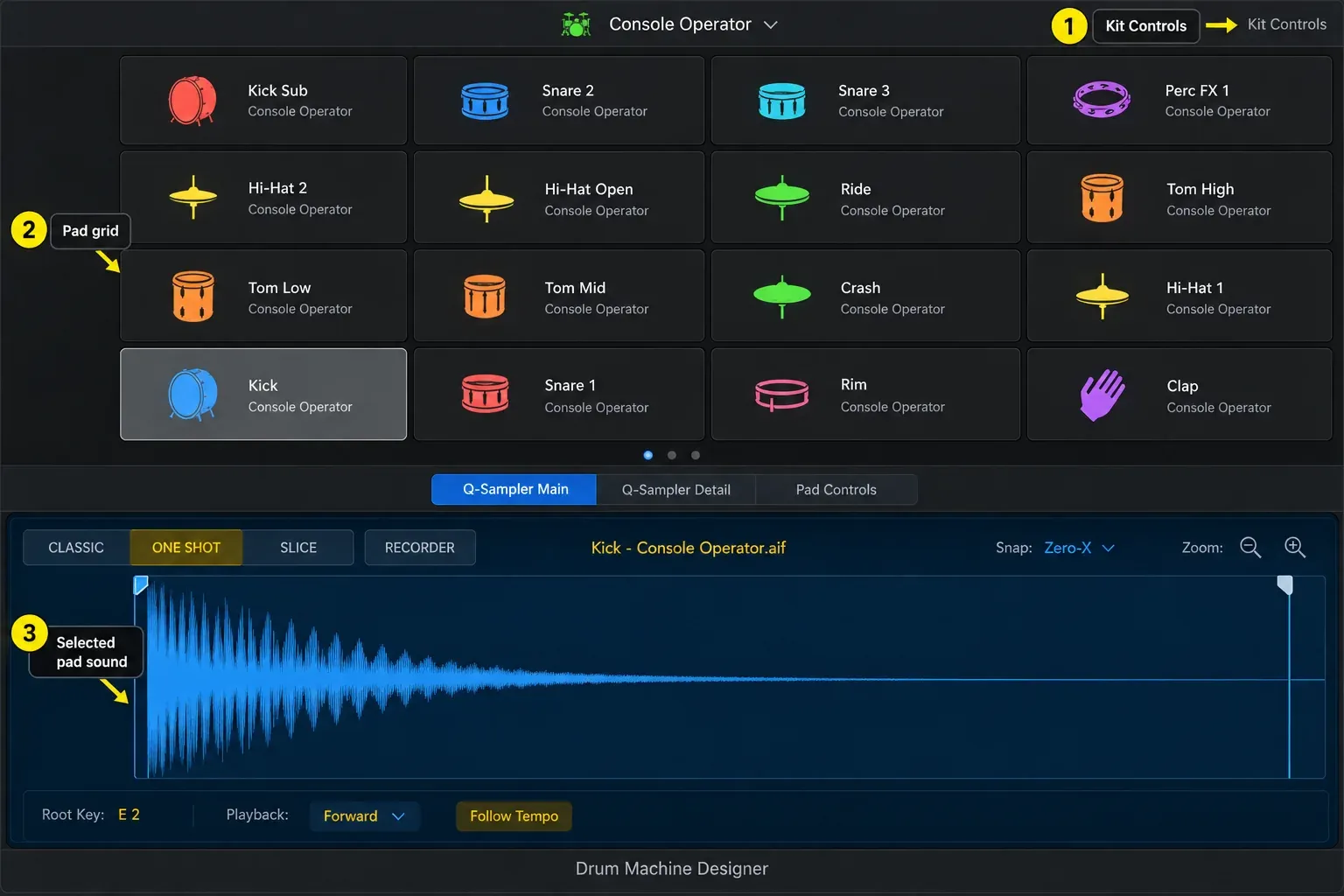The width and height of the screenshot is (1344, 896).
Task: Switch to the Q-Sampler Main tab
Action: (514, 490)
